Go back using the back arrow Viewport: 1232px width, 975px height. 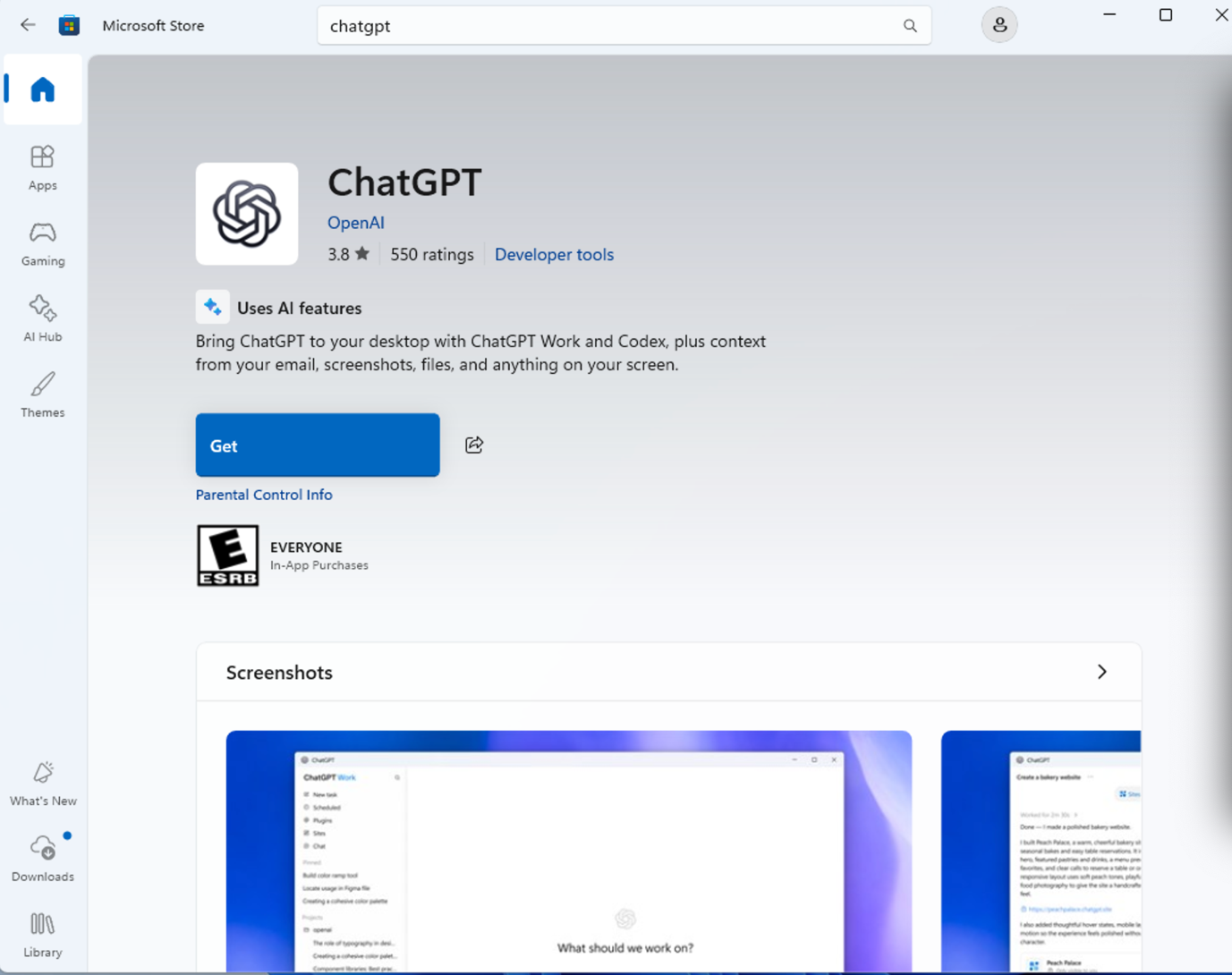[x=28, y=25]
